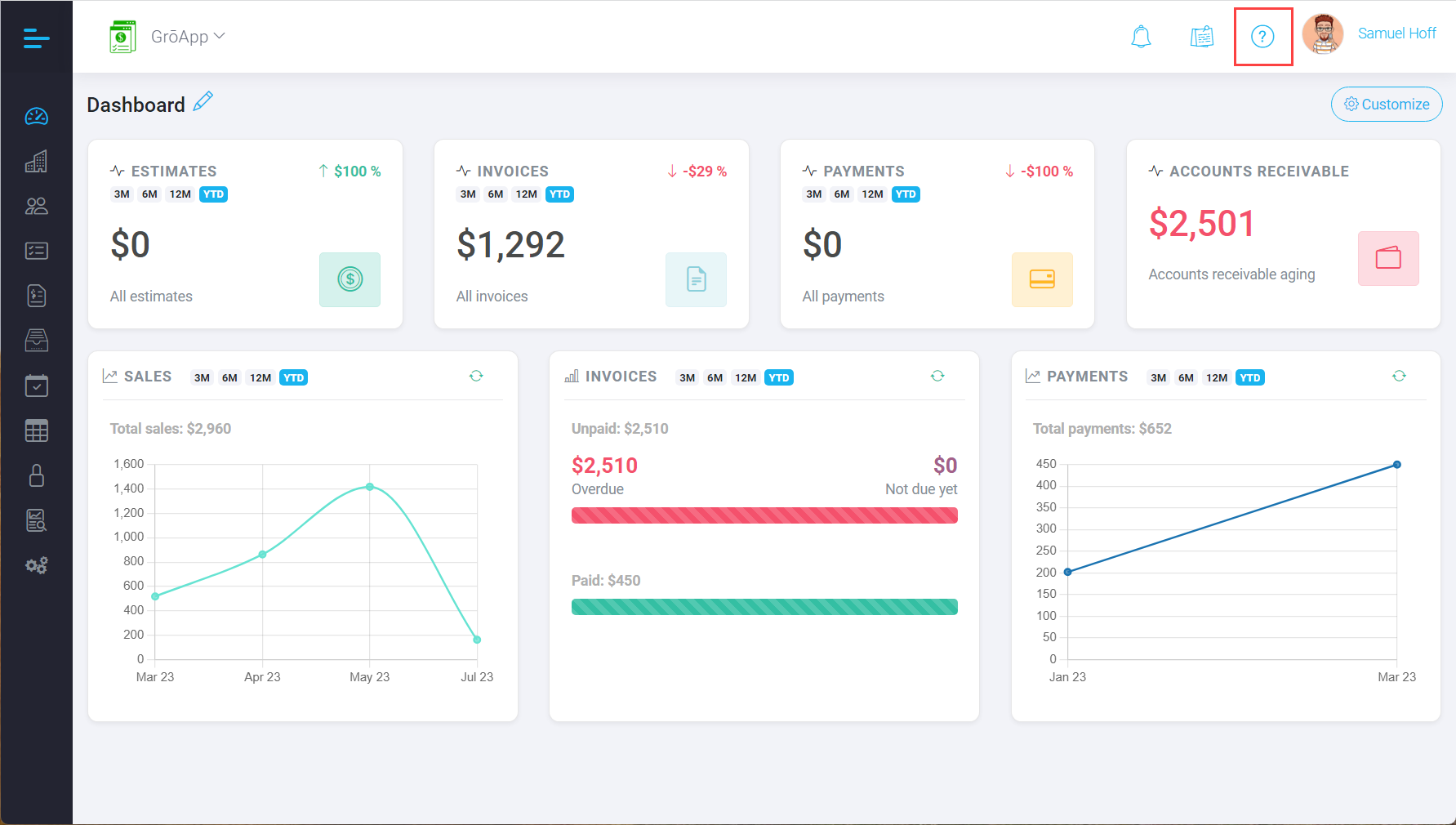
Task: Select 3M range on Estimates card
Action: [x=122, y=194]
